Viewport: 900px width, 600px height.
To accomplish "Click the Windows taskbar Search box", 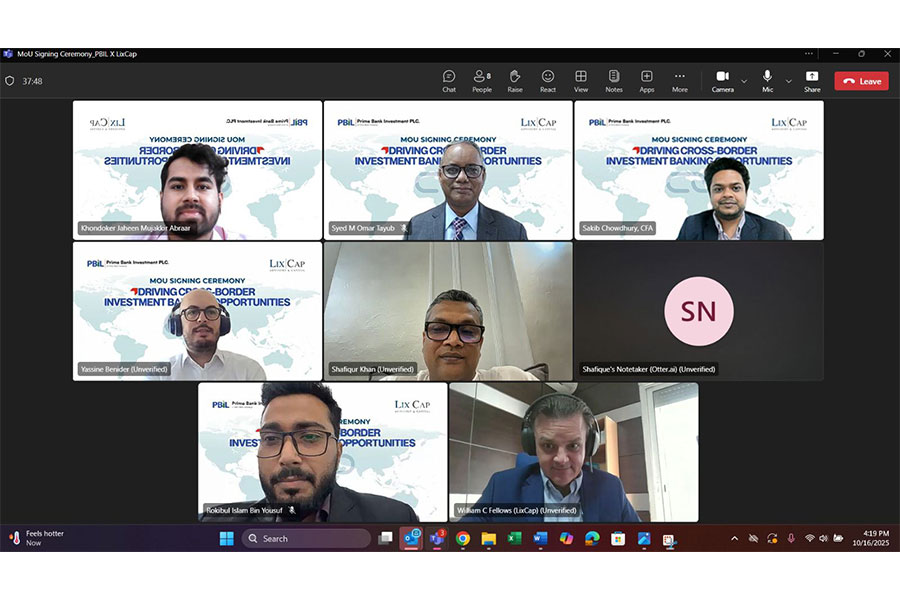I will (x=307, y=539).
